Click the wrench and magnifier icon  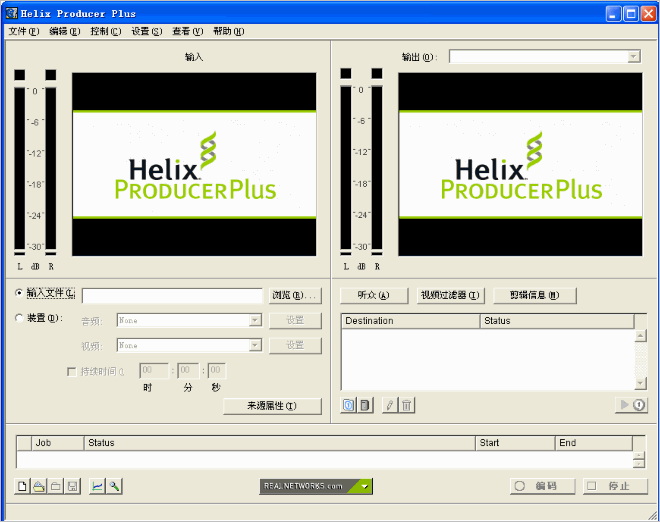click(x=114, y=487)
